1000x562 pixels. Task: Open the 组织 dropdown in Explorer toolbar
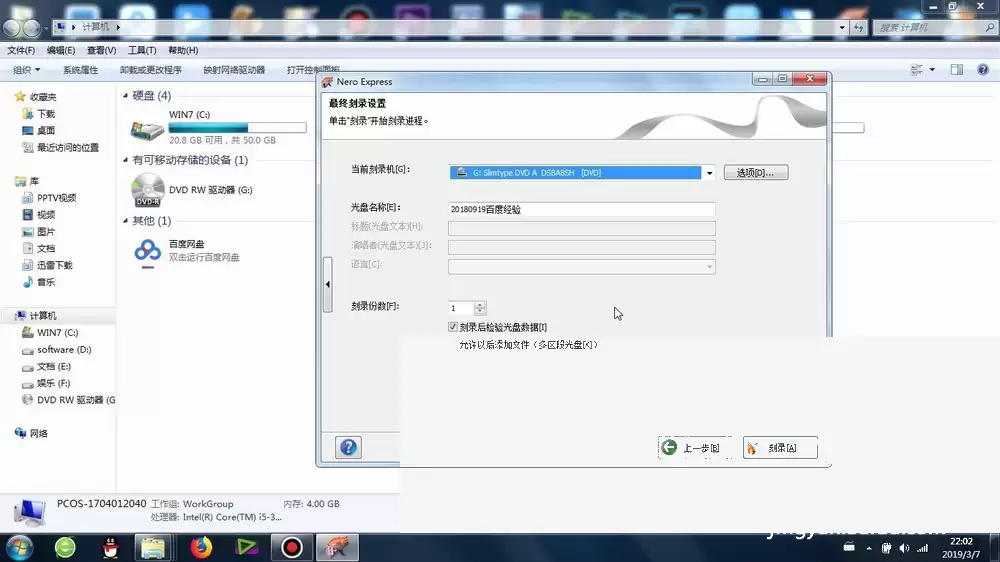click(x=27, y=70)
